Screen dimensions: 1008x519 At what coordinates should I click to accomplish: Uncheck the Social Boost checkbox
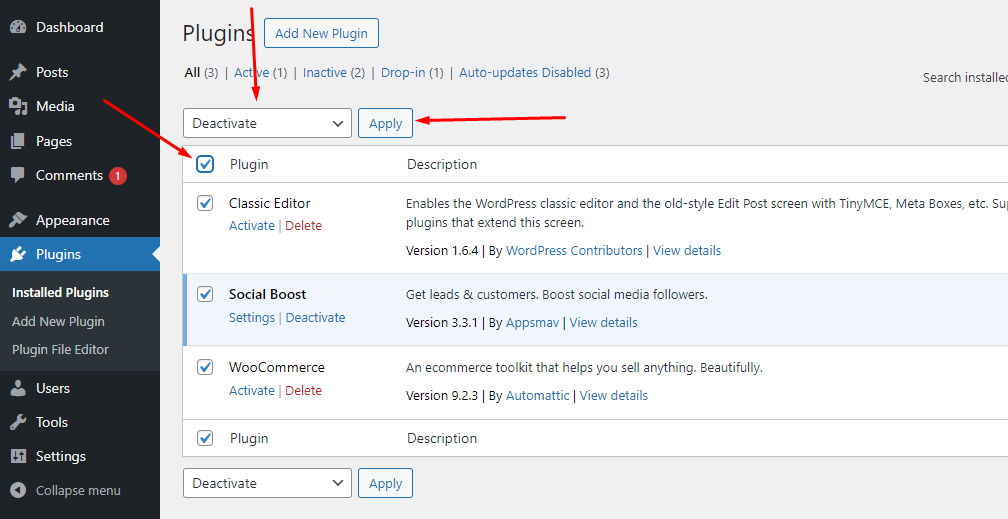204,295
